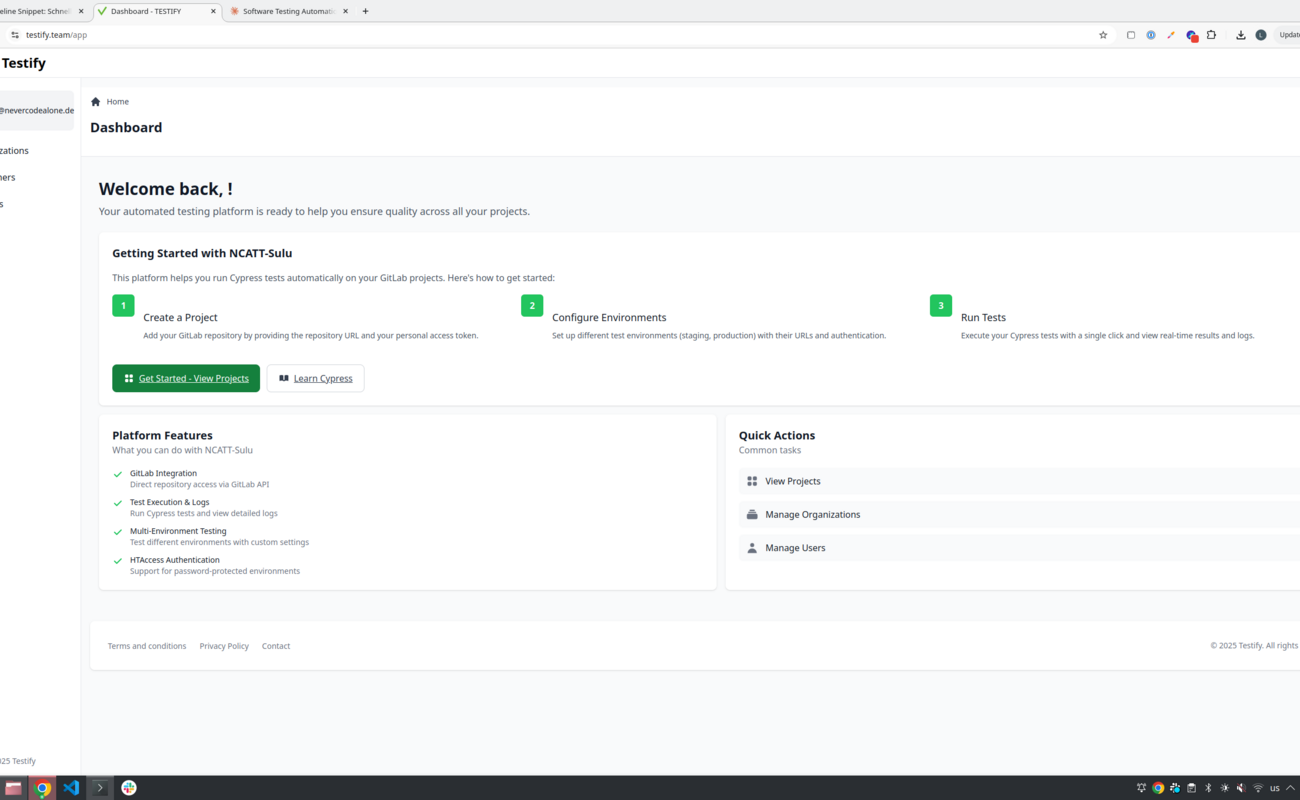Close the Software Testing Automation tab
Image resolution: width=1300 pixels, height=800 pixels.
346,11
